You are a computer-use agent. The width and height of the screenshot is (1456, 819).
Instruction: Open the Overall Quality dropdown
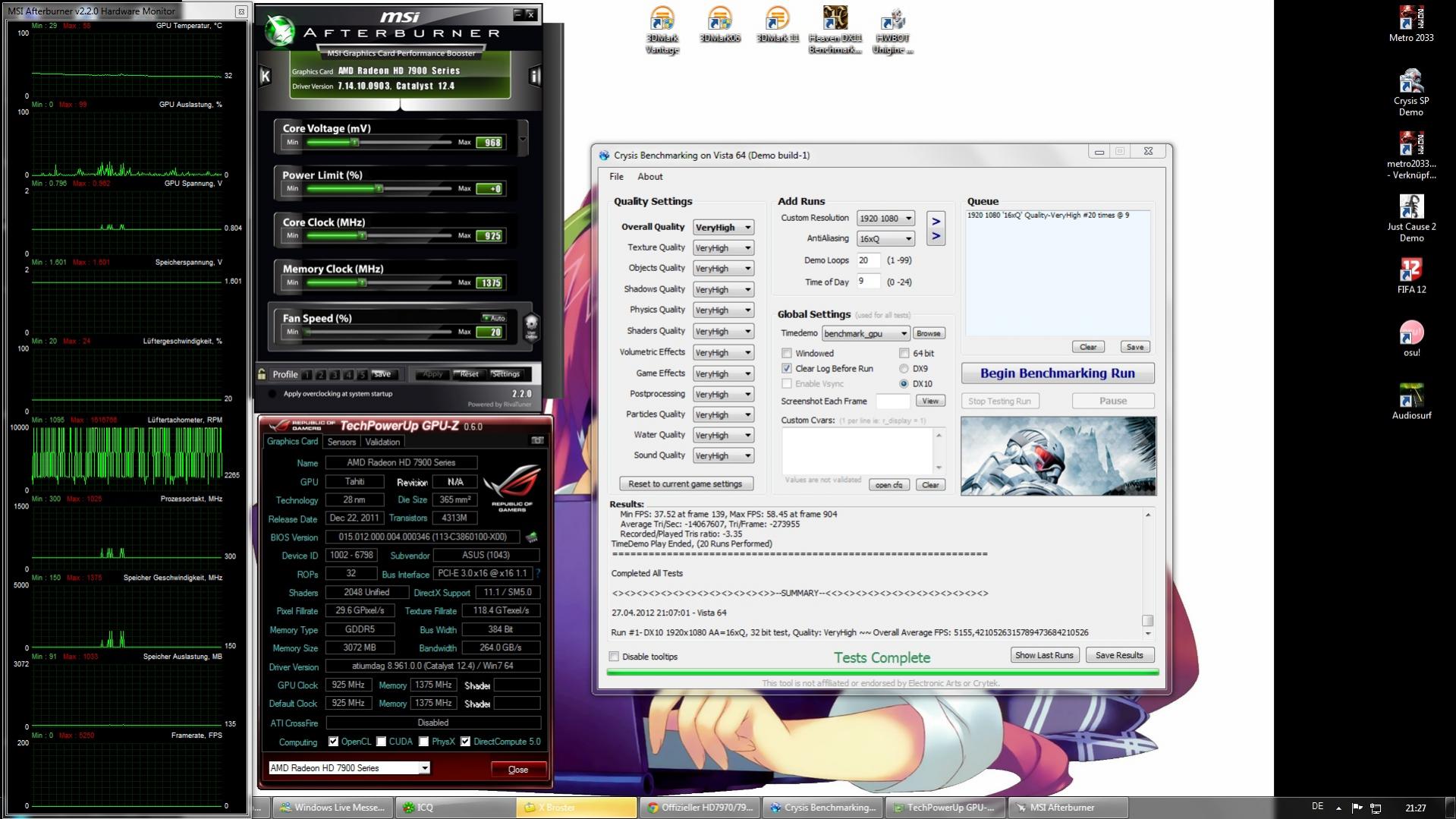point(723,227)
